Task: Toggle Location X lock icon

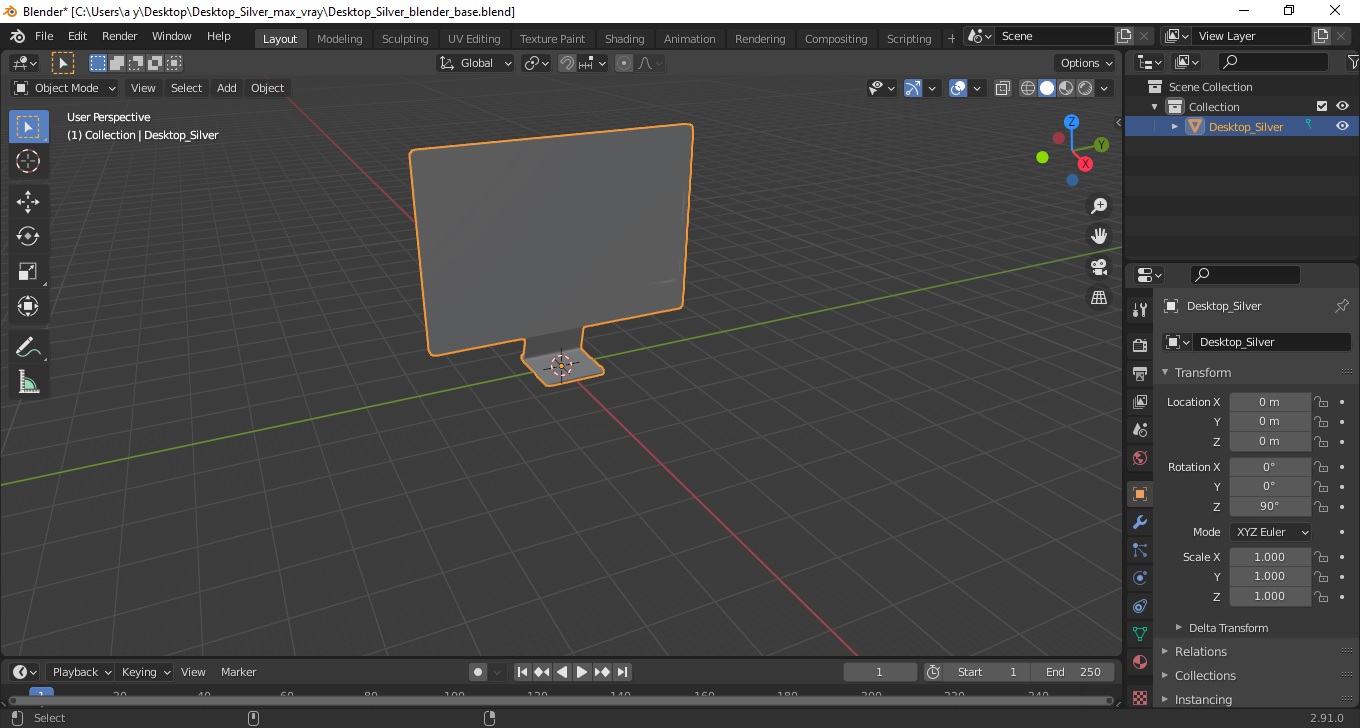Action: pyautogui.click(x=1322, y=402)
